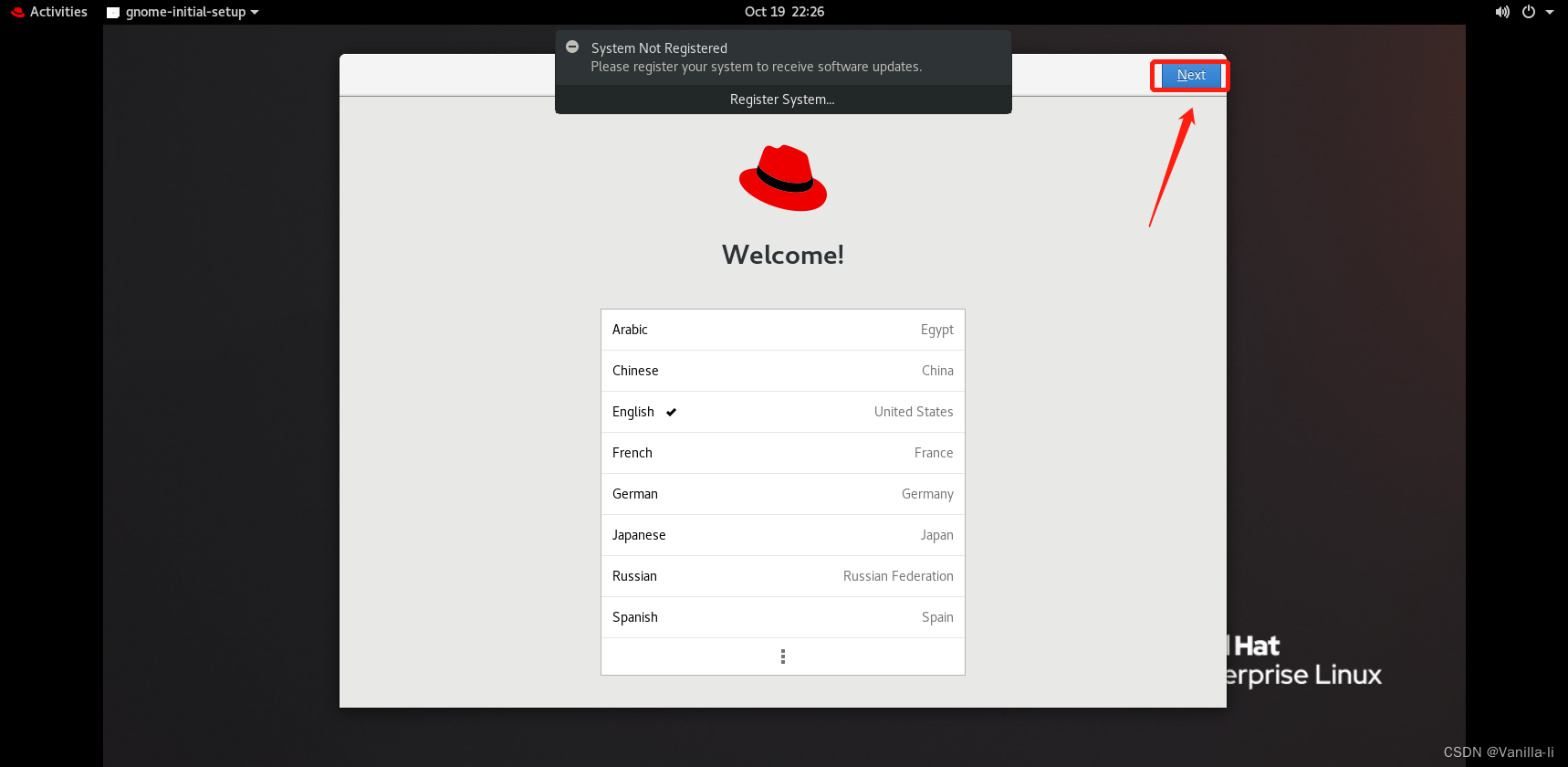The image size is (1568, 767).
Task: Click the checkmark next to English
Action: tap(671, 413)
